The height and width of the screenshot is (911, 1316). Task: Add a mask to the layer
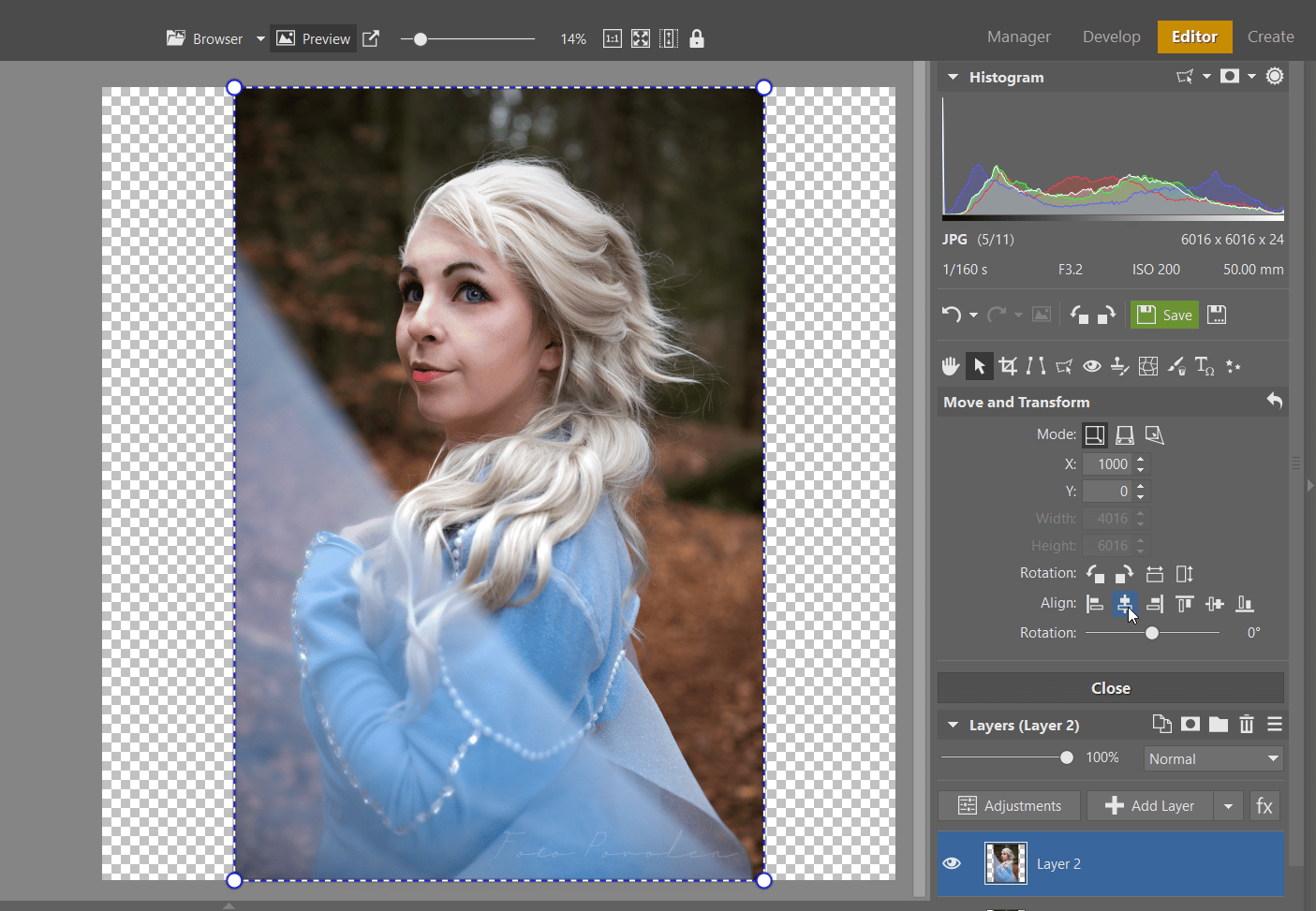[1190, 724]
